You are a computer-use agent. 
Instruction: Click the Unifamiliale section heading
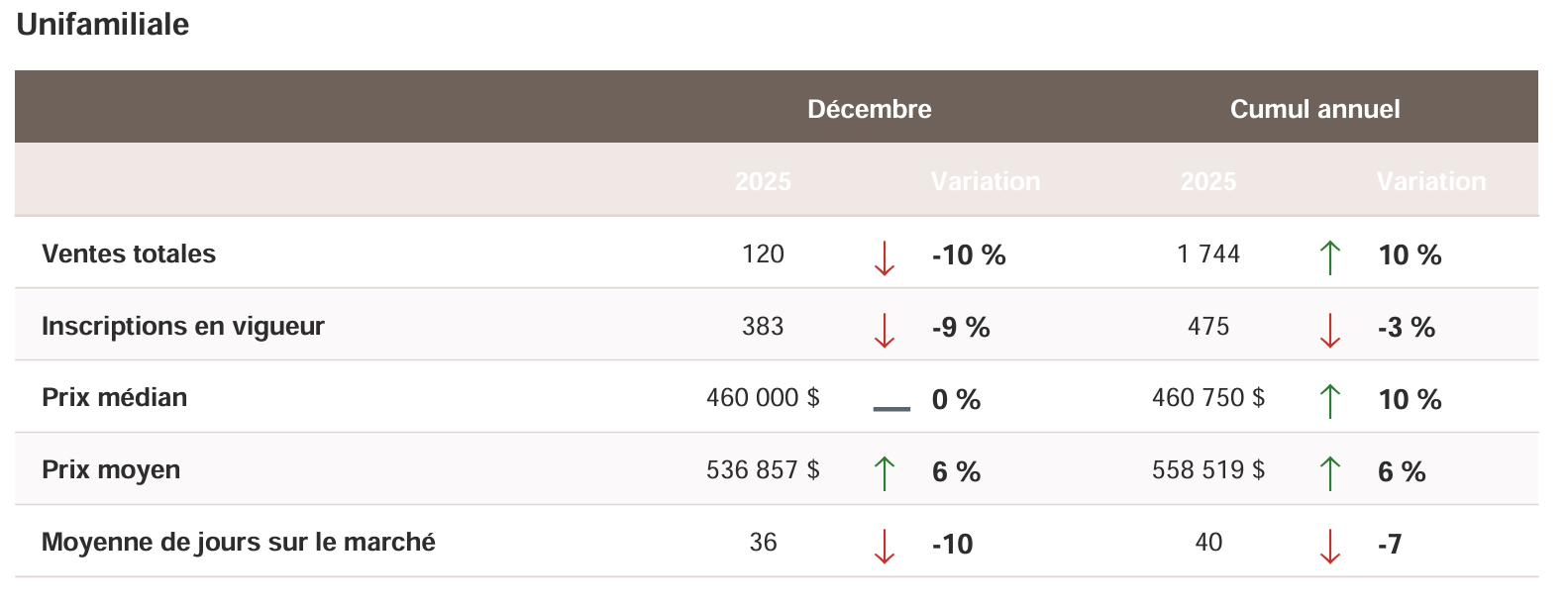103,24
